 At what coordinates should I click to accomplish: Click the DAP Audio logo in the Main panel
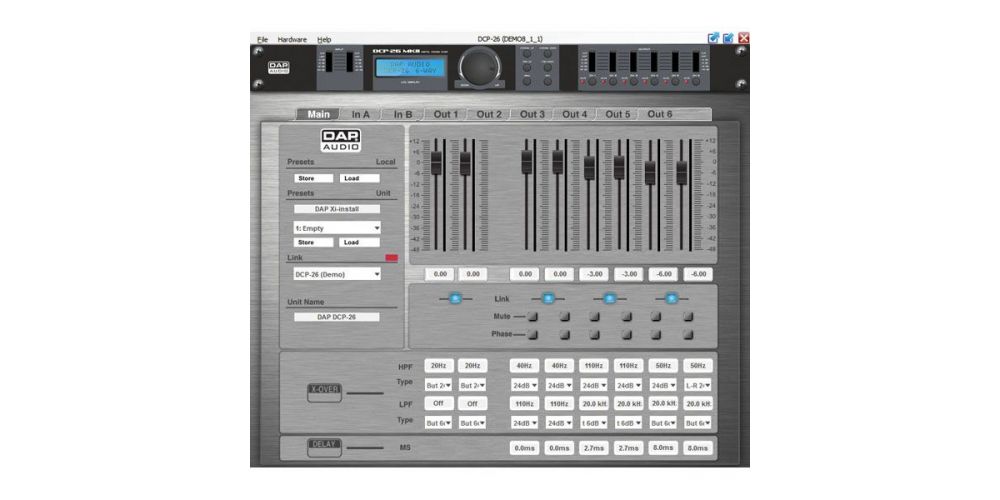click(341, 140)
